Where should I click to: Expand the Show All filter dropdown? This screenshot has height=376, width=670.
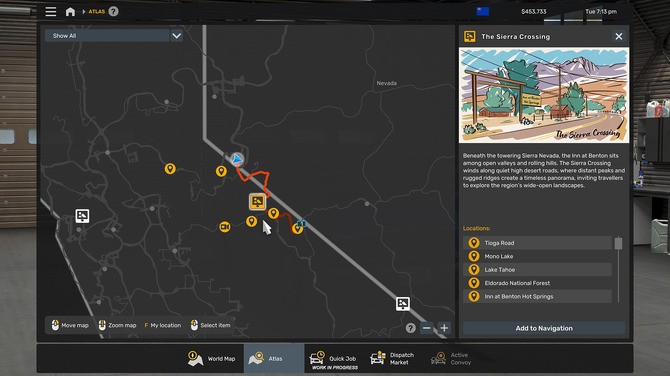(x=114, y=36)
